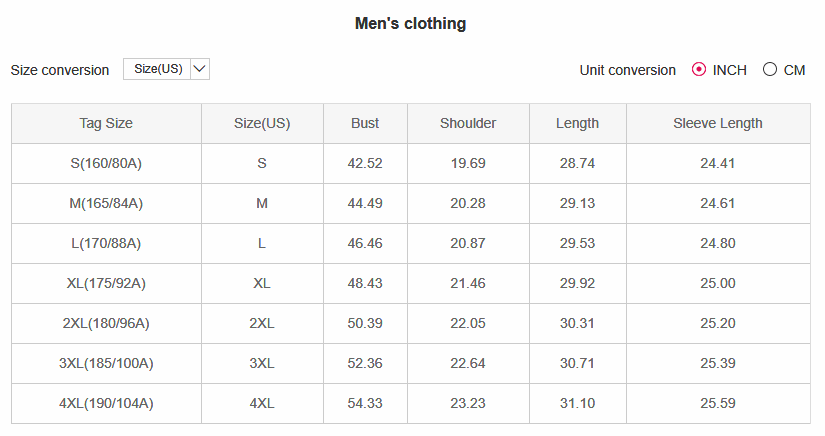Click the Tag Size column header
Image resolution: width=825 pixels, height=436 pixels.
coord(106,123)
